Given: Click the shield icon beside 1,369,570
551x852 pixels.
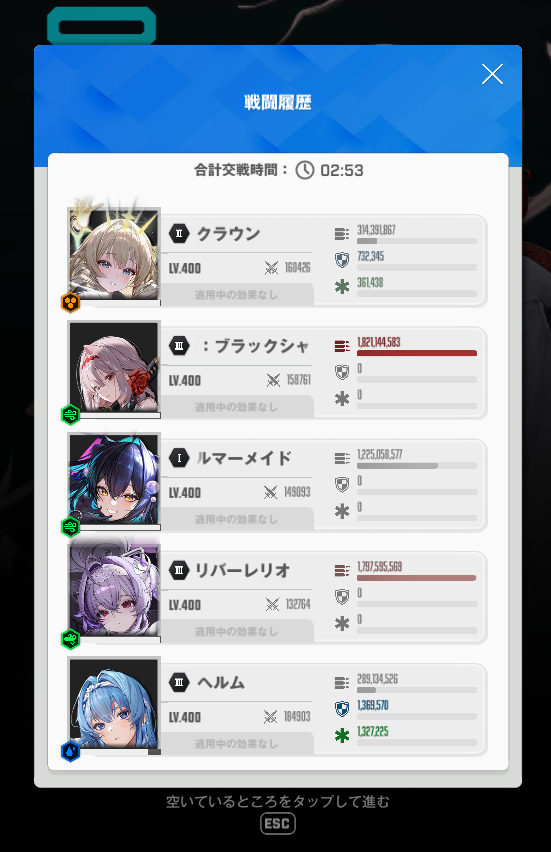Looking at the screenshot, I should [342, 709].
